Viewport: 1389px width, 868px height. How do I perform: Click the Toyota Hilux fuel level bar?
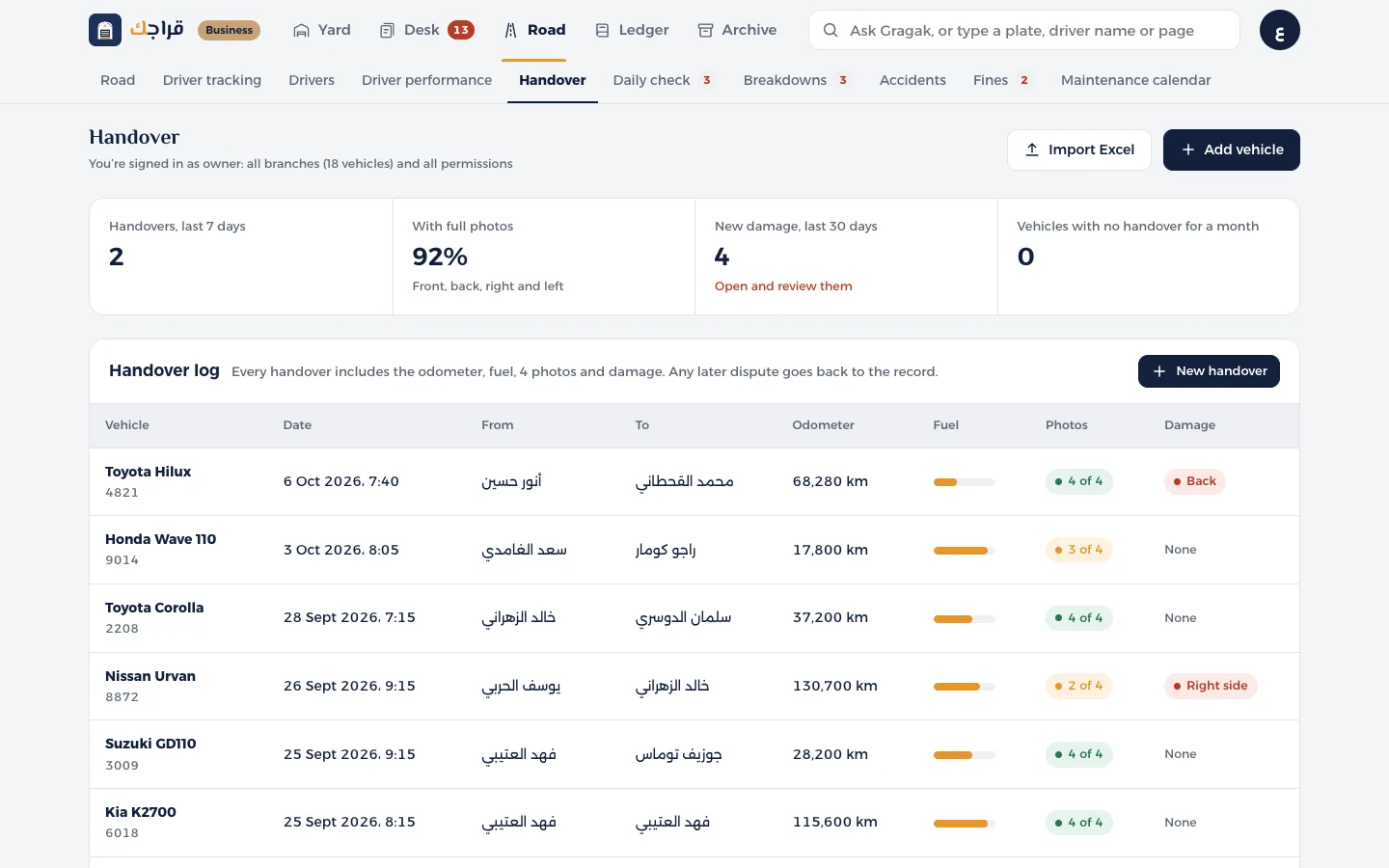[965, 482]
